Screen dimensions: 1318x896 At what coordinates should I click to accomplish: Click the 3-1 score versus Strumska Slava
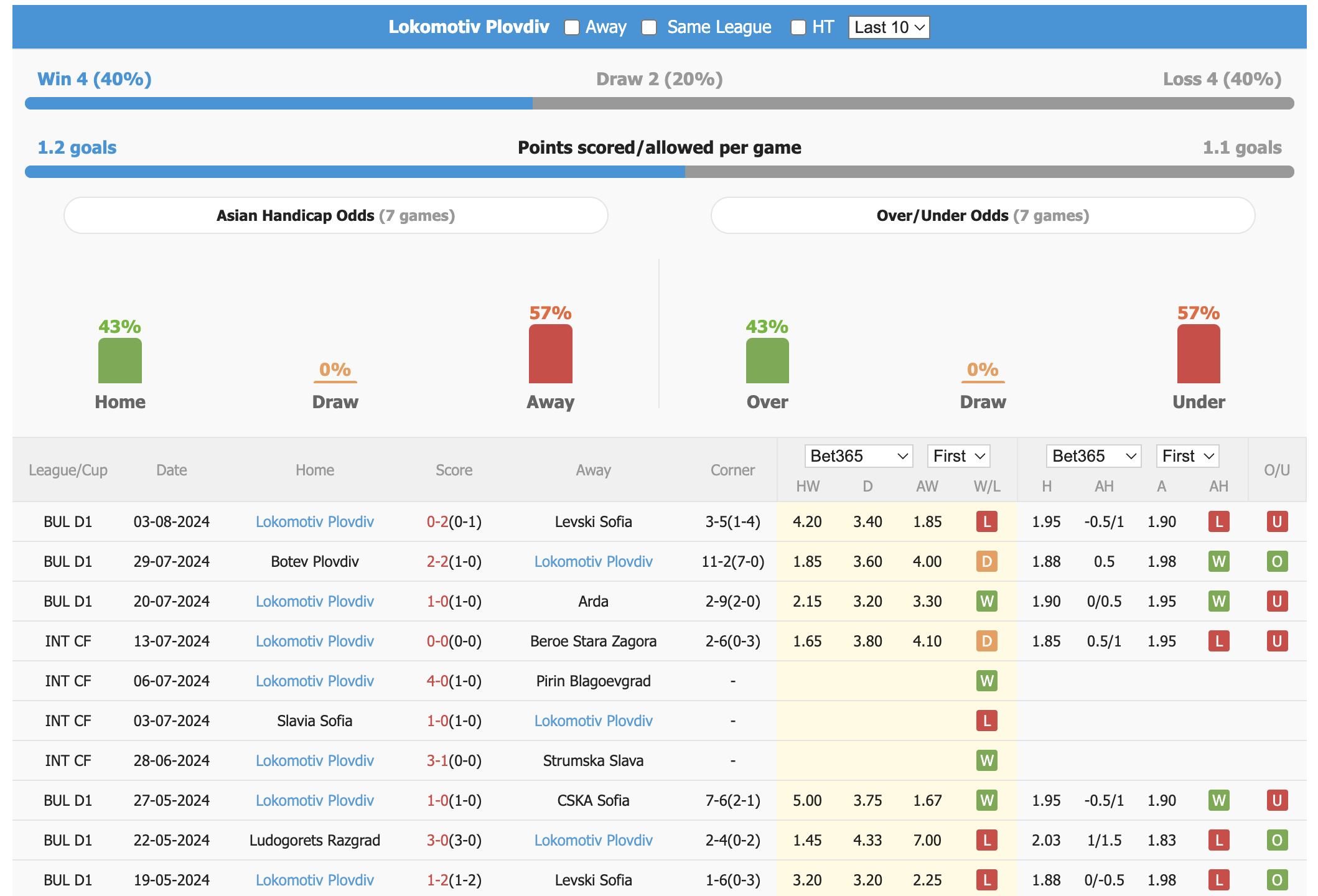[x=437, y=760]
